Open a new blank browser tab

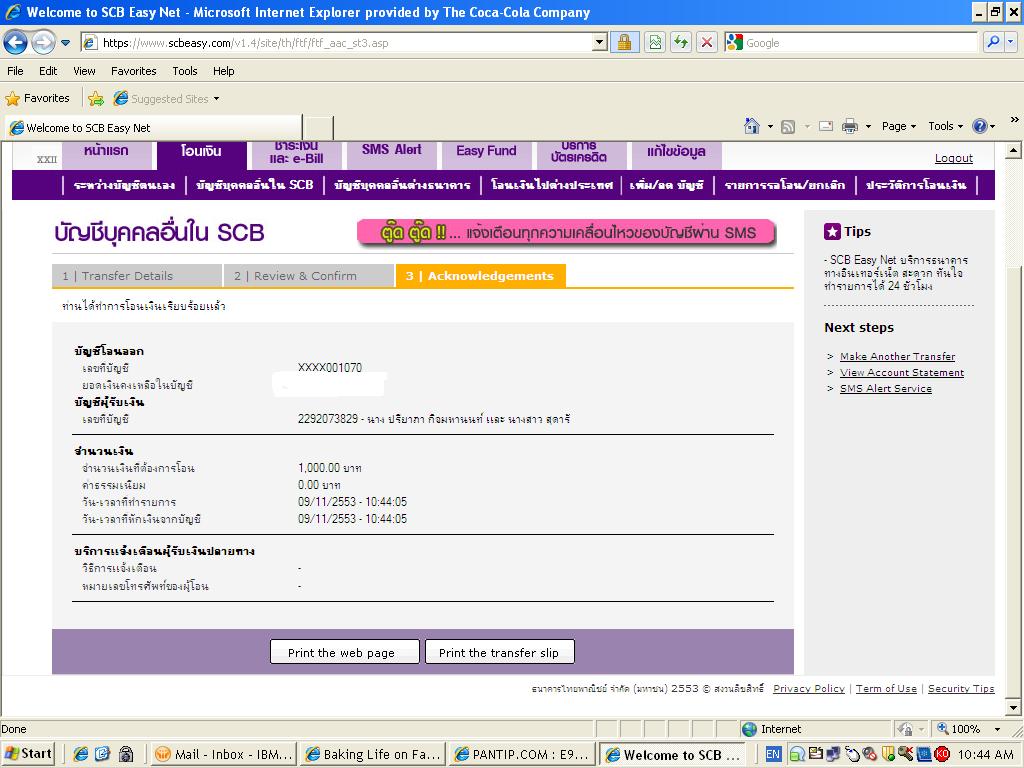coord(319,128)
